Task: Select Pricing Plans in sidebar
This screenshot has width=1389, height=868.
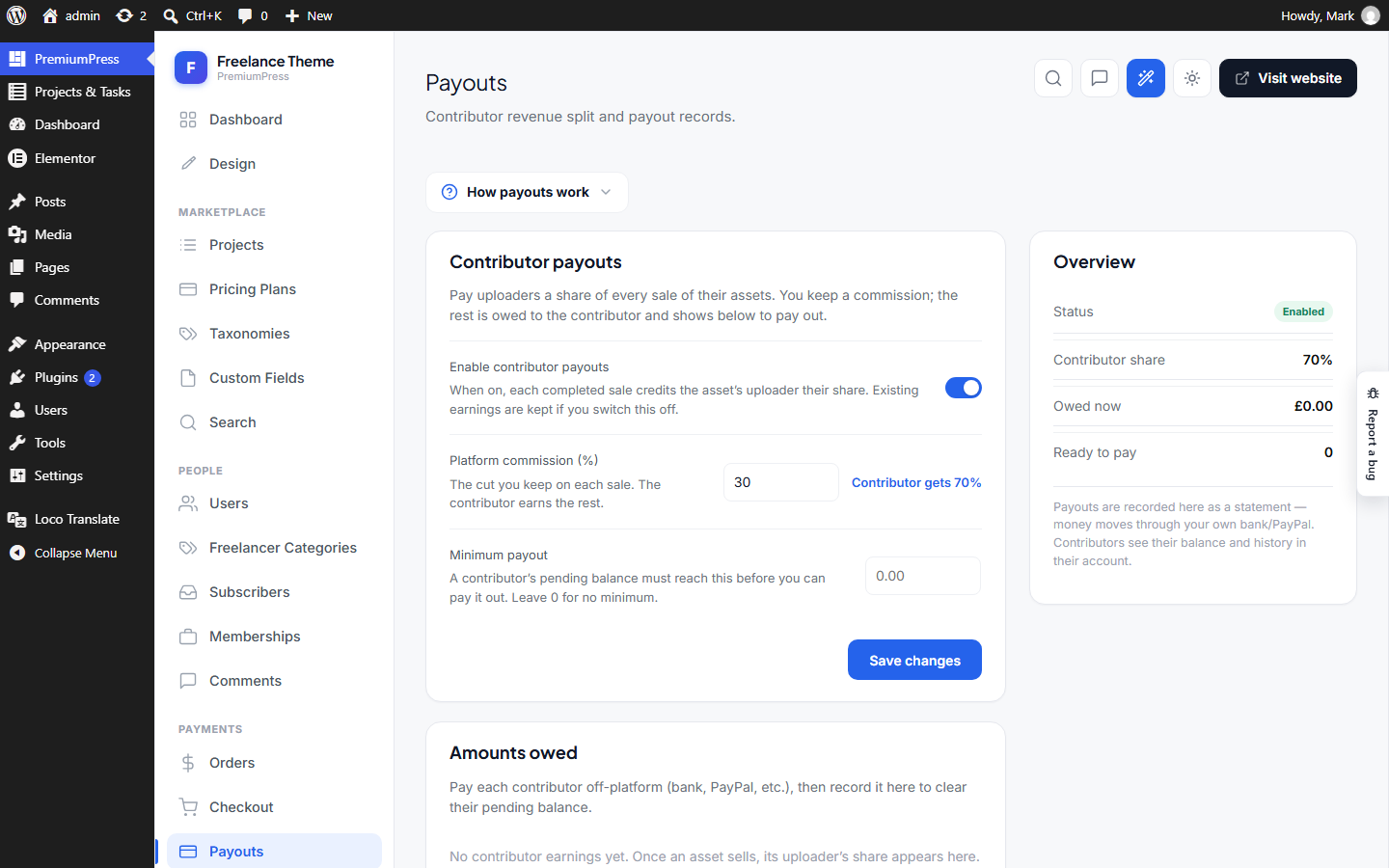Action: (x=275, y=289)
